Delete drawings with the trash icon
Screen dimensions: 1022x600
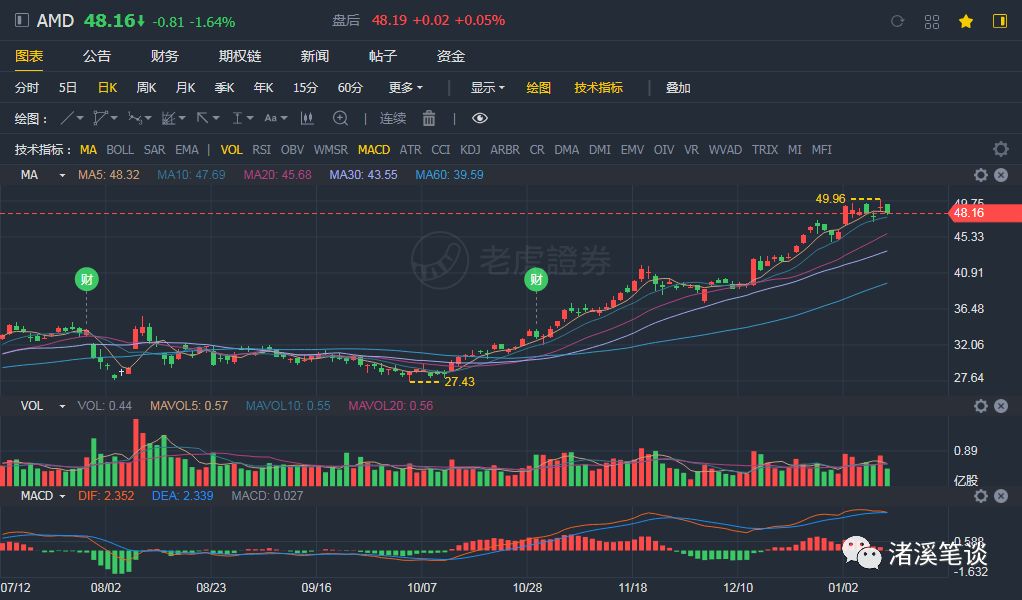429,118
